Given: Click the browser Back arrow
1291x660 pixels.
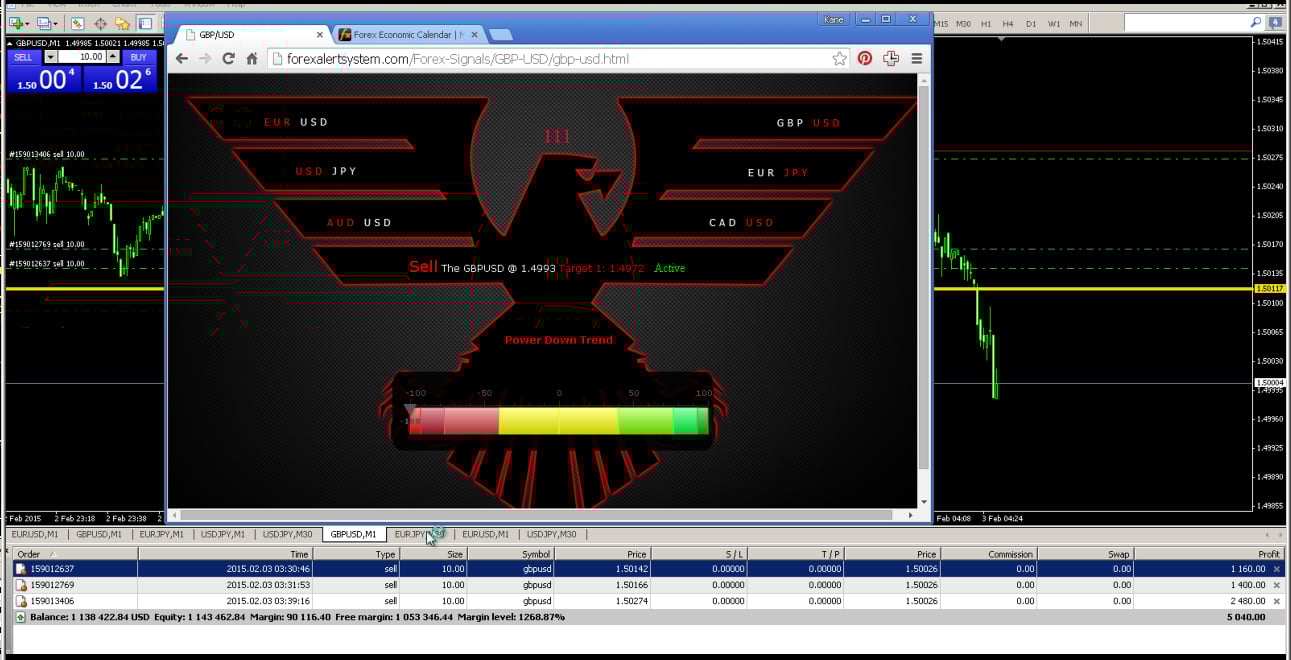Looking at the screenshot, I should (182, 59).
